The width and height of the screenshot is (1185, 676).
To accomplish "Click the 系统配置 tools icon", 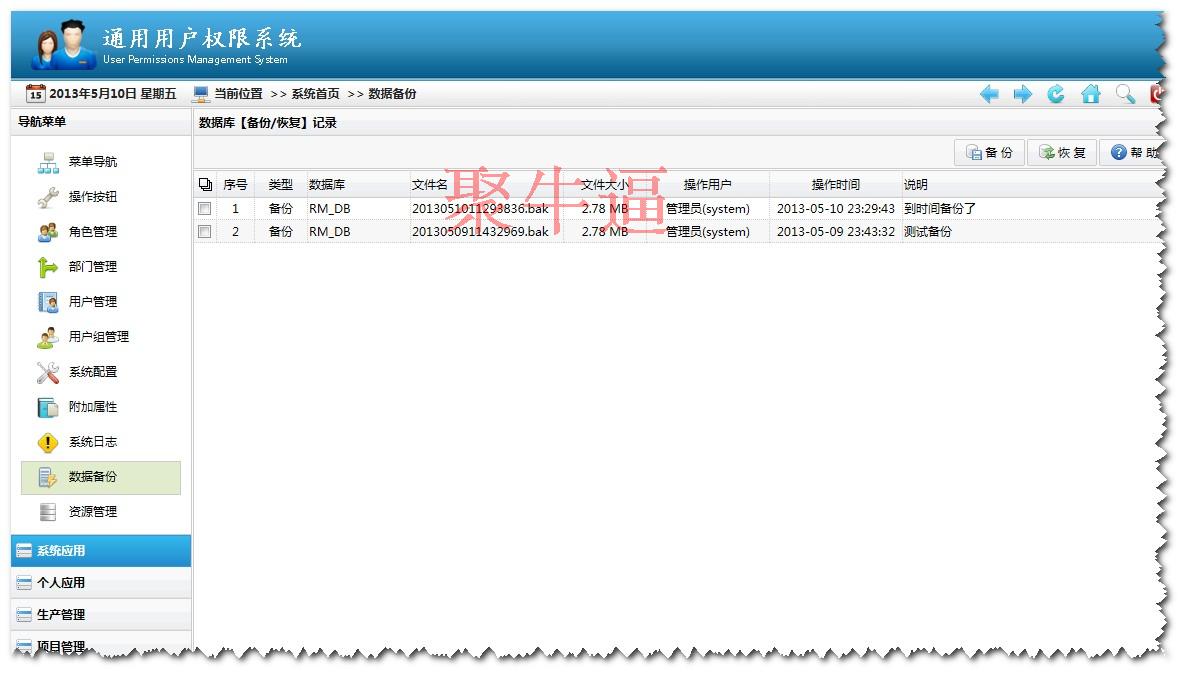I will click(48, 372).
